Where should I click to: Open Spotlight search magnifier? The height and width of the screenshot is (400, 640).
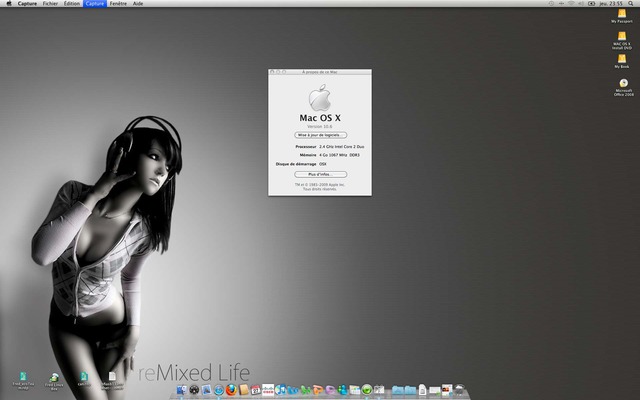pos(631,3)
